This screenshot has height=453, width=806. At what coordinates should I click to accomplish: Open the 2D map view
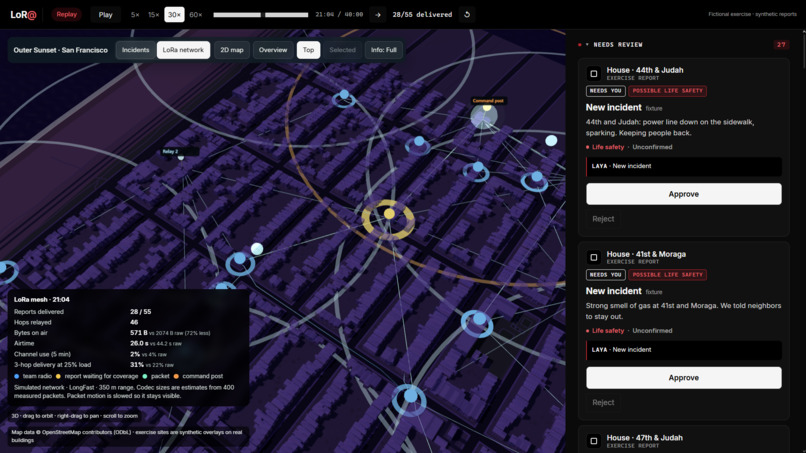[x=232, y=50]
